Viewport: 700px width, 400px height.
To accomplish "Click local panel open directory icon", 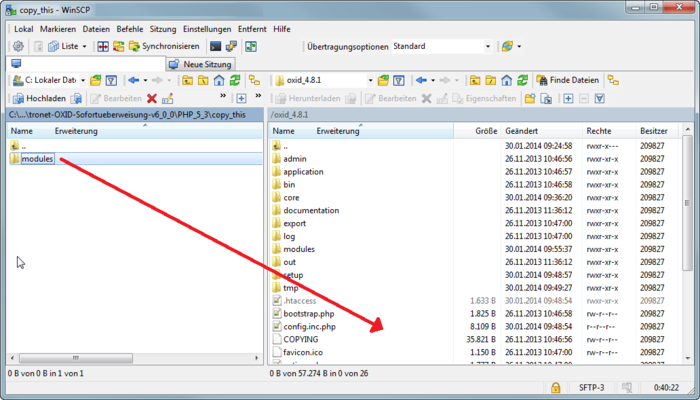I will [x=96, y=80].
